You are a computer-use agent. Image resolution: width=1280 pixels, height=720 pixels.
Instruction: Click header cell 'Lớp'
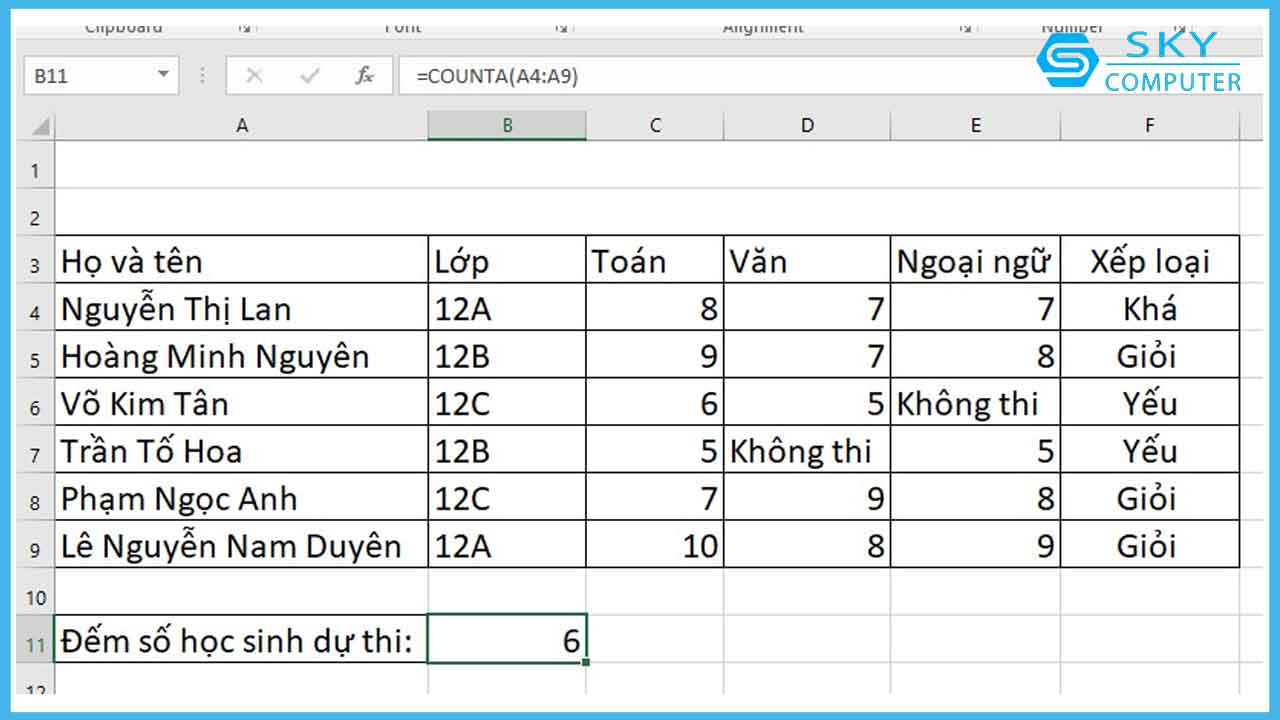[x=507, y=260]
